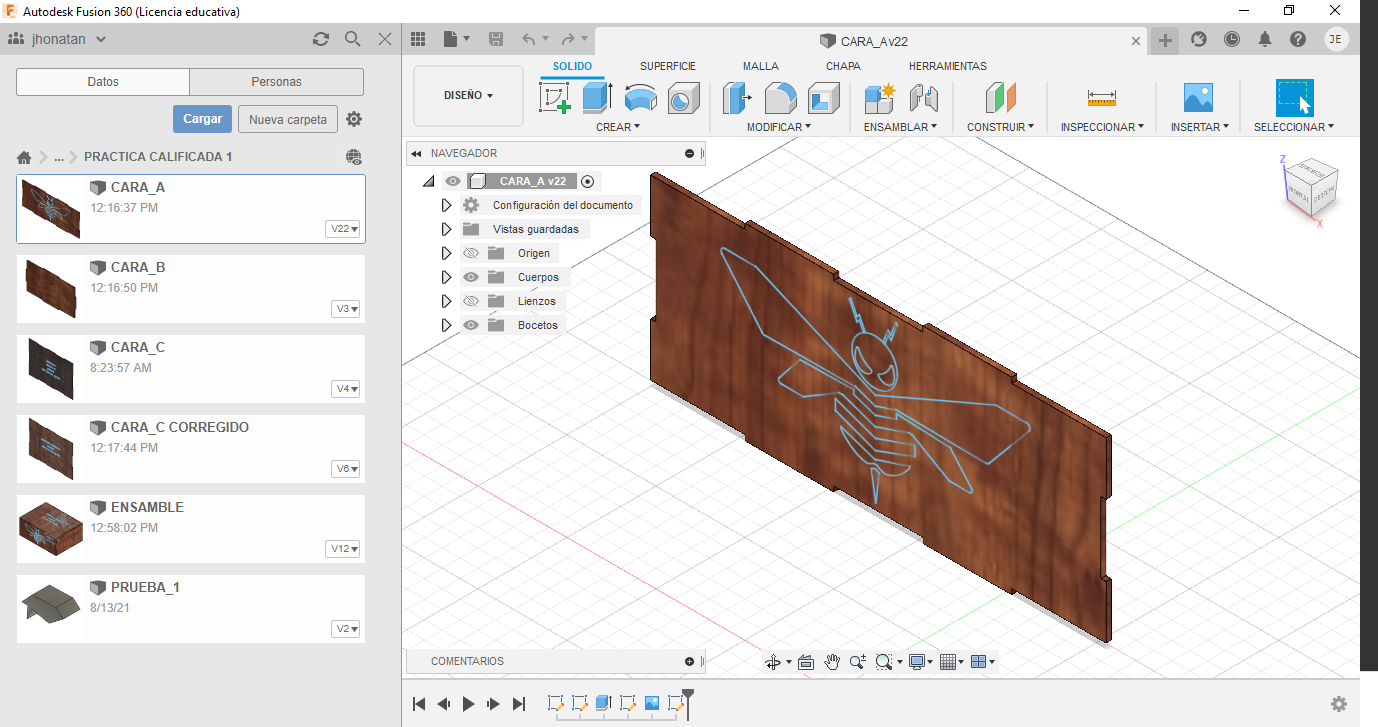Open the Insert image tool icon
The width and height of the screenshot is (1378, 727).
coord(1197,98)
